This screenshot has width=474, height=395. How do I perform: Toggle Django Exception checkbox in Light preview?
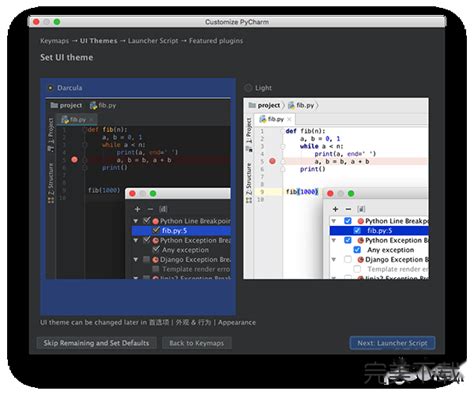click(348, 259)
